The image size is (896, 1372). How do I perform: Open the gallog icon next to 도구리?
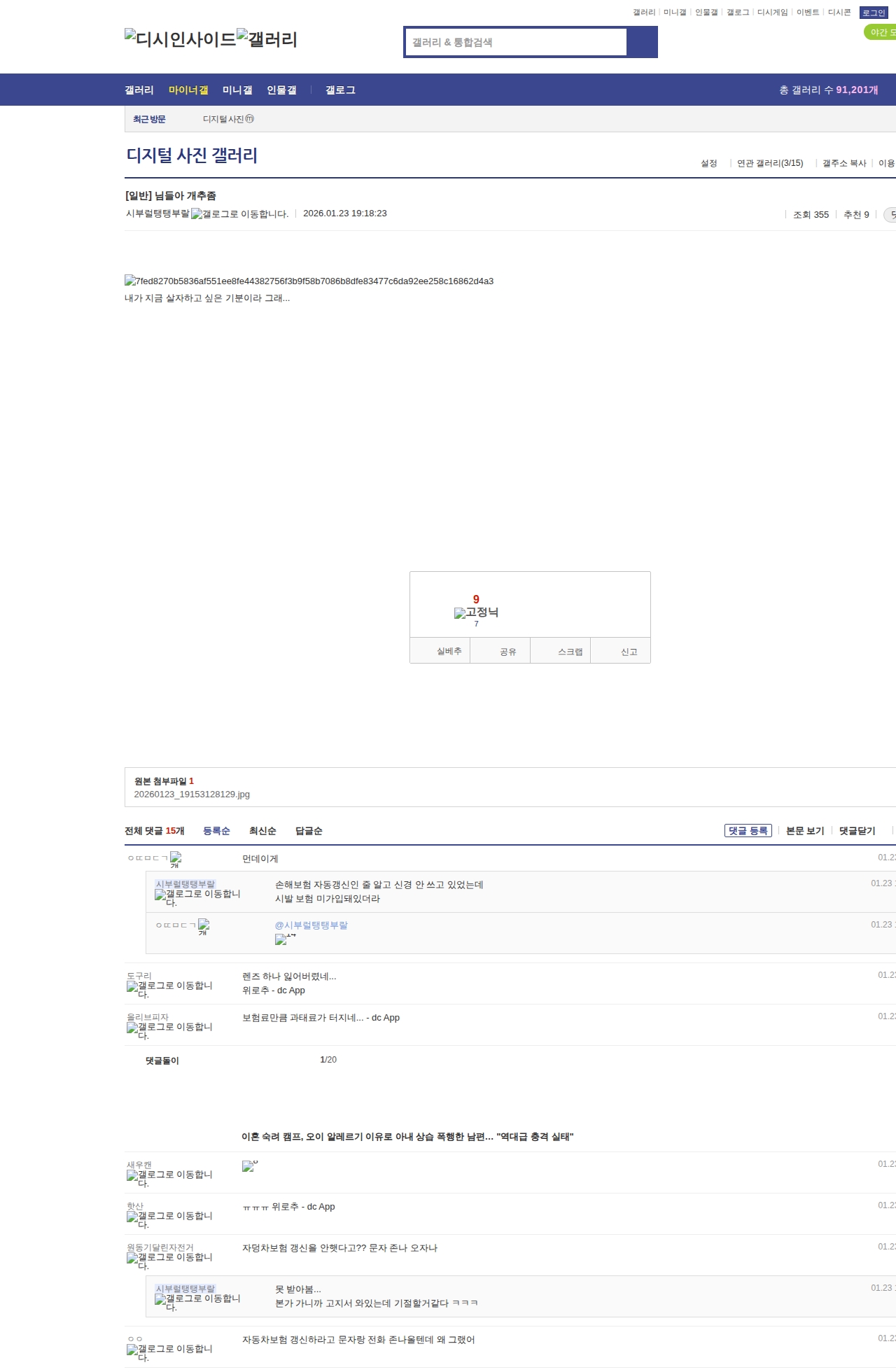tap(132, 986)
